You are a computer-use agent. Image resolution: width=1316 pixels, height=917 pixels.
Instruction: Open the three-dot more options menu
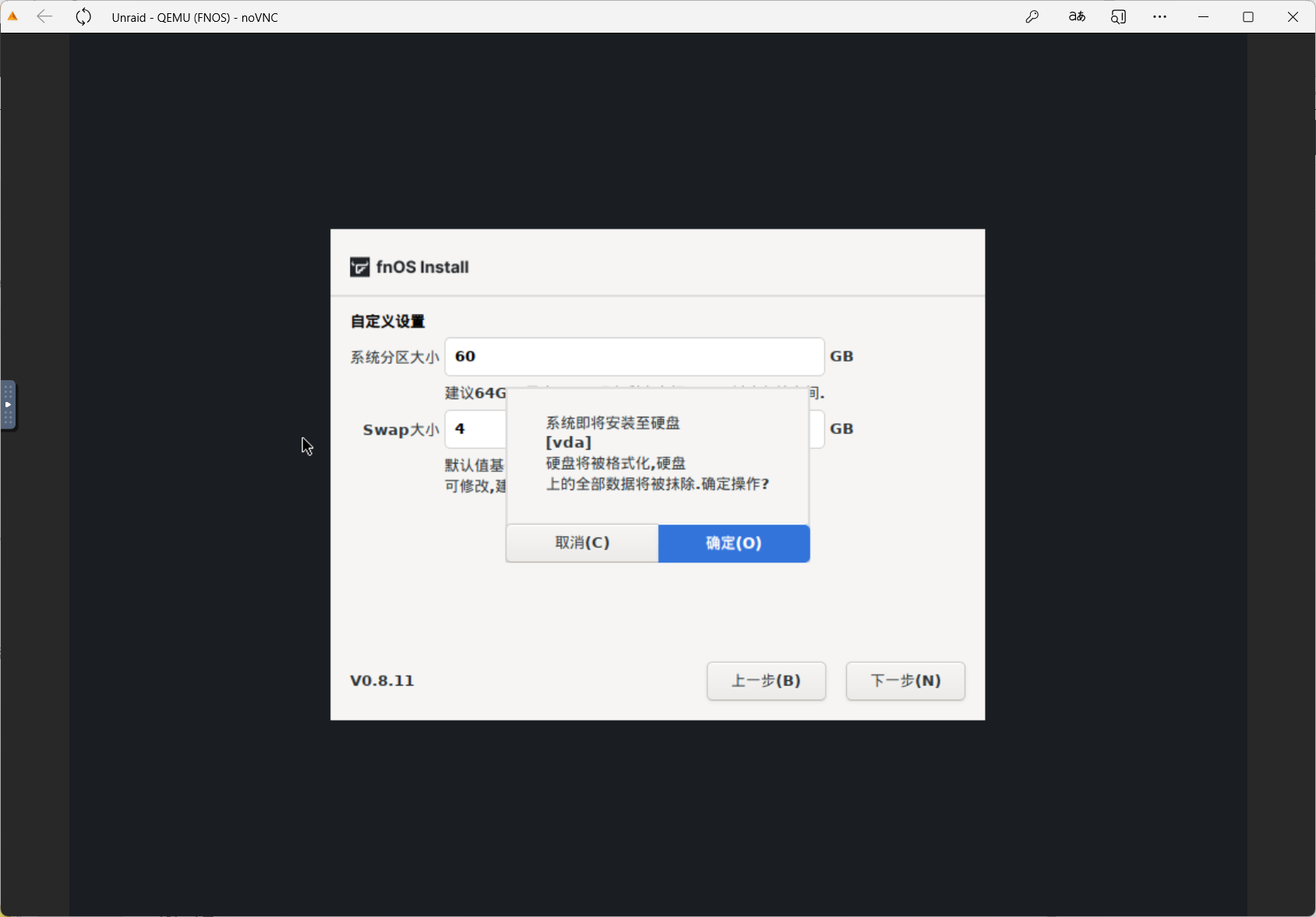1159,16
